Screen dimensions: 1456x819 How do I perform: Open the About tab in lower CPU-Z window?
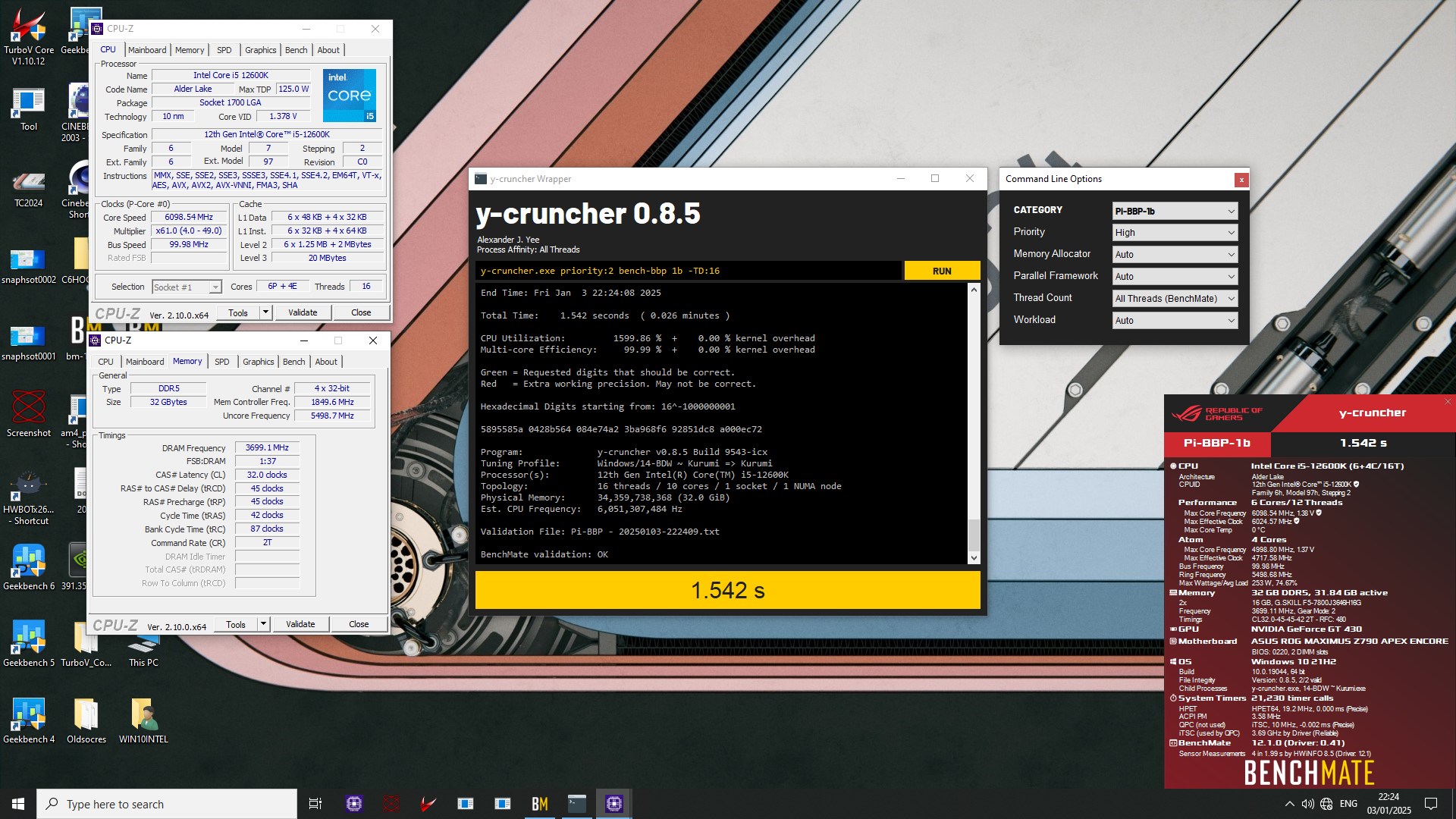(326, 362)
